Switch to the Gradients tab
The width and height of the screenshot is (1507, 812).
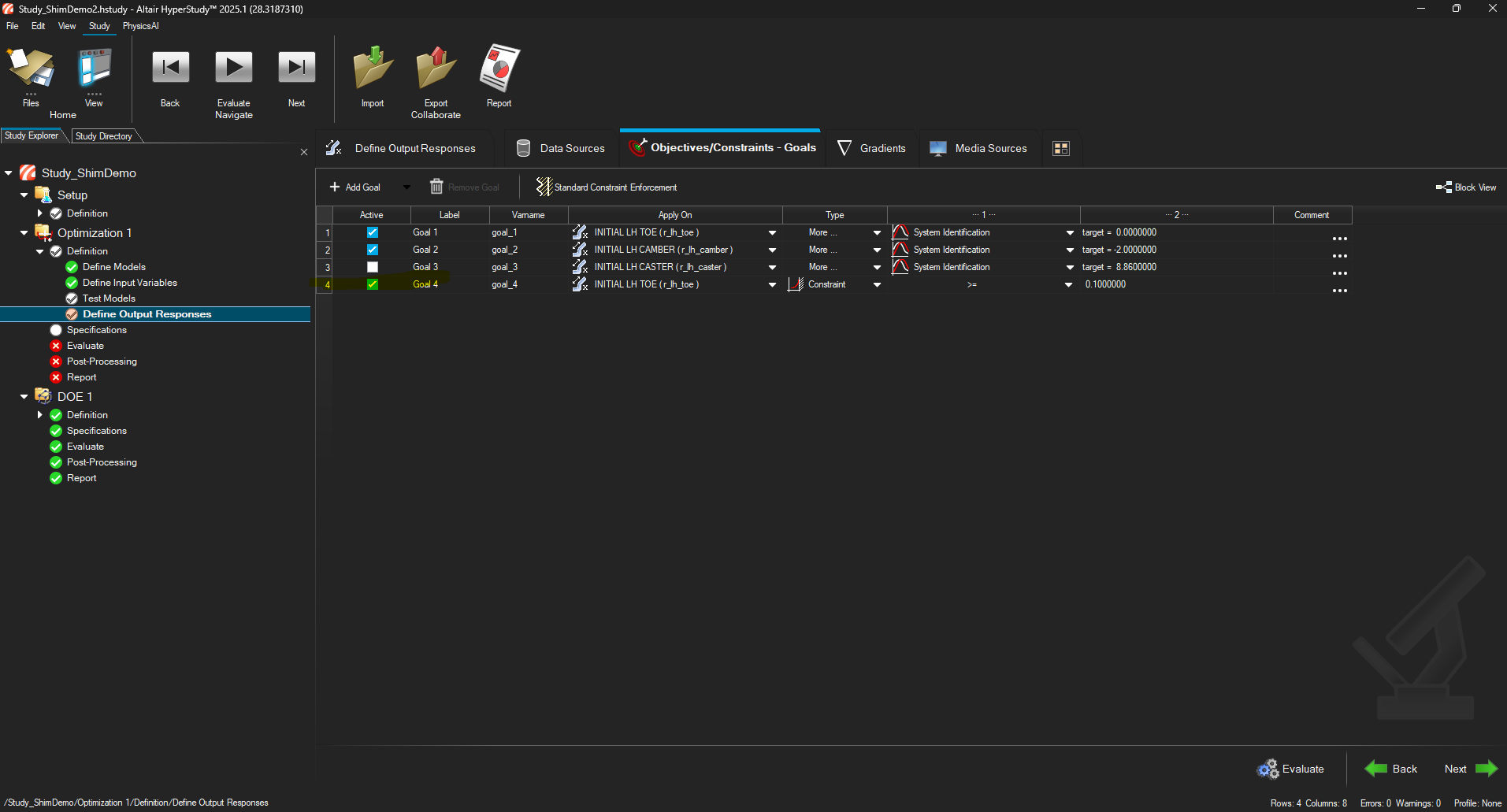(872, 148)
